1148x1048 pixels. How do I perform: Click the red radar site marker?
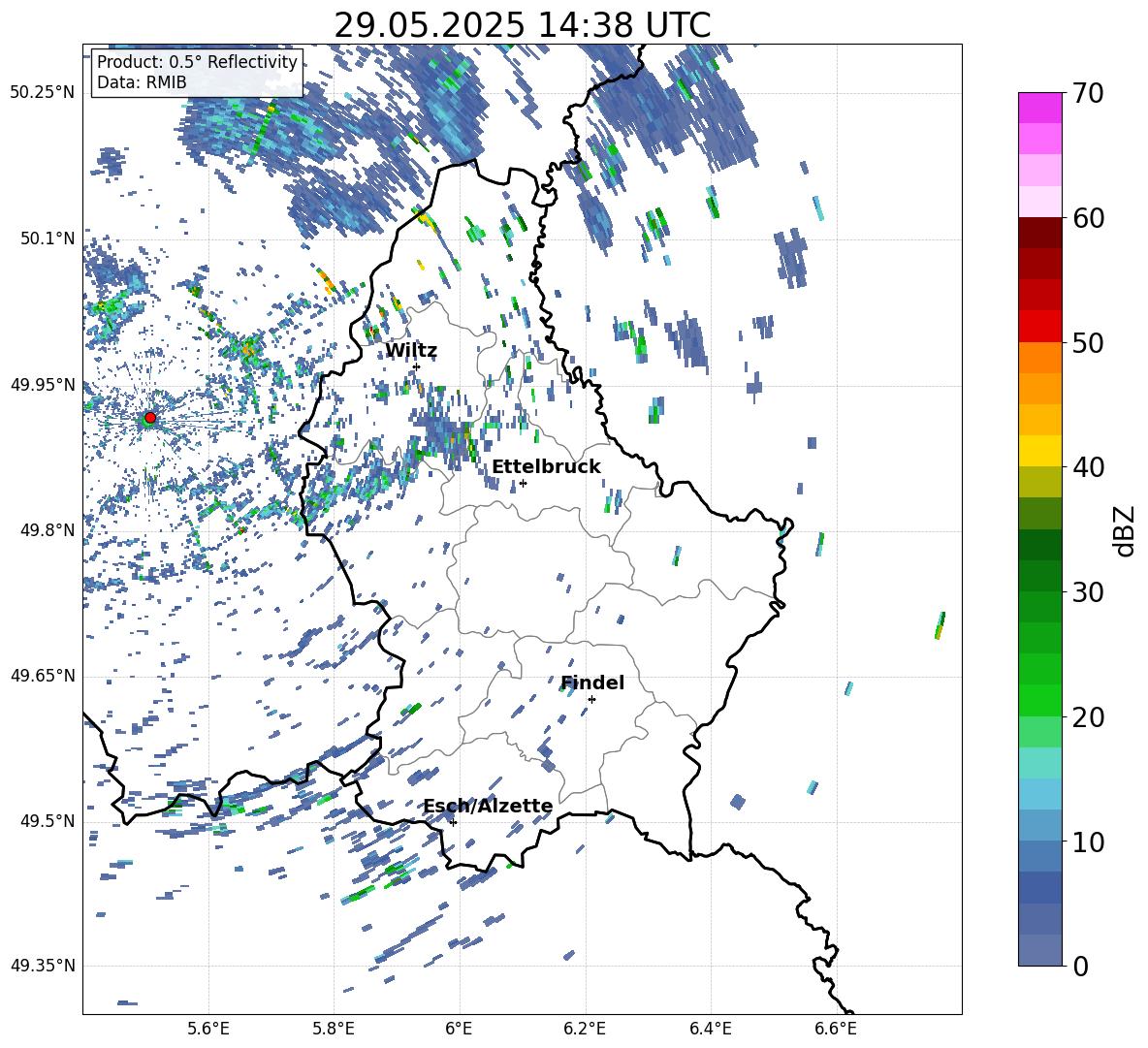coord(150,418)
